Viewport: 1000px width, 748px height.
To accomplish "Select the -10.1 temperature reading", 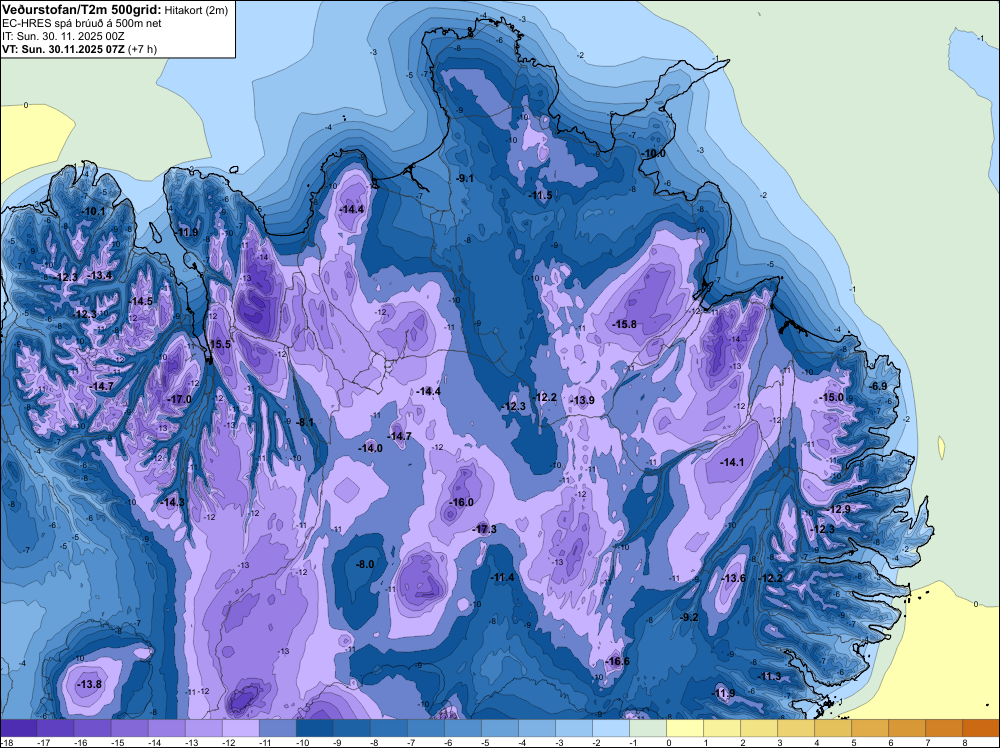I will [94, 211].
